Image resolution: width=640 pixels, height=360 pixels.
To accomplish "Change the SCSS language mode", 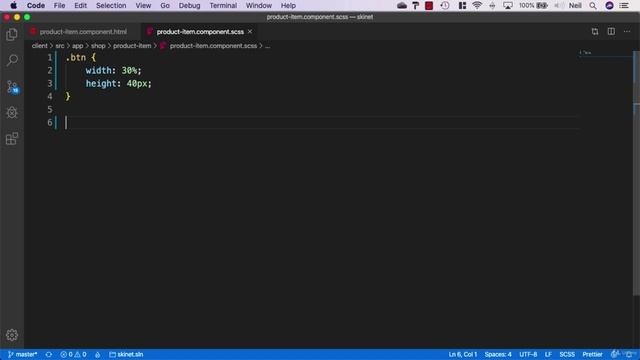I will 567,354.
